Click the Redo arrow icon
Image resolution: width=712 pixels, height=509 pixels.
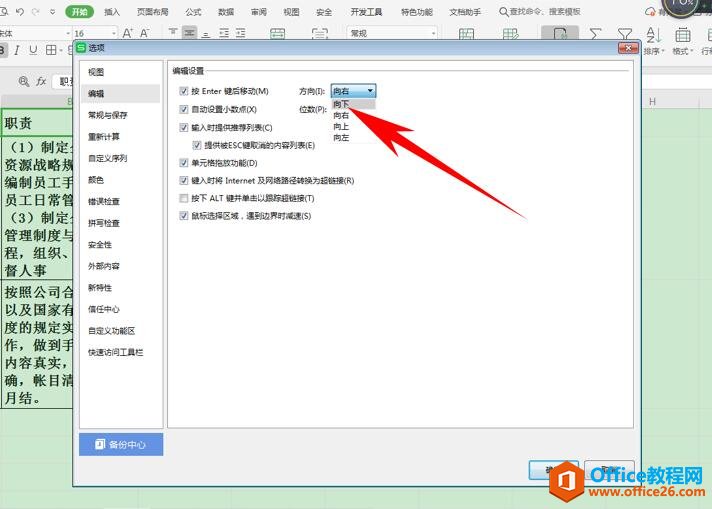[x=35, y=12]
